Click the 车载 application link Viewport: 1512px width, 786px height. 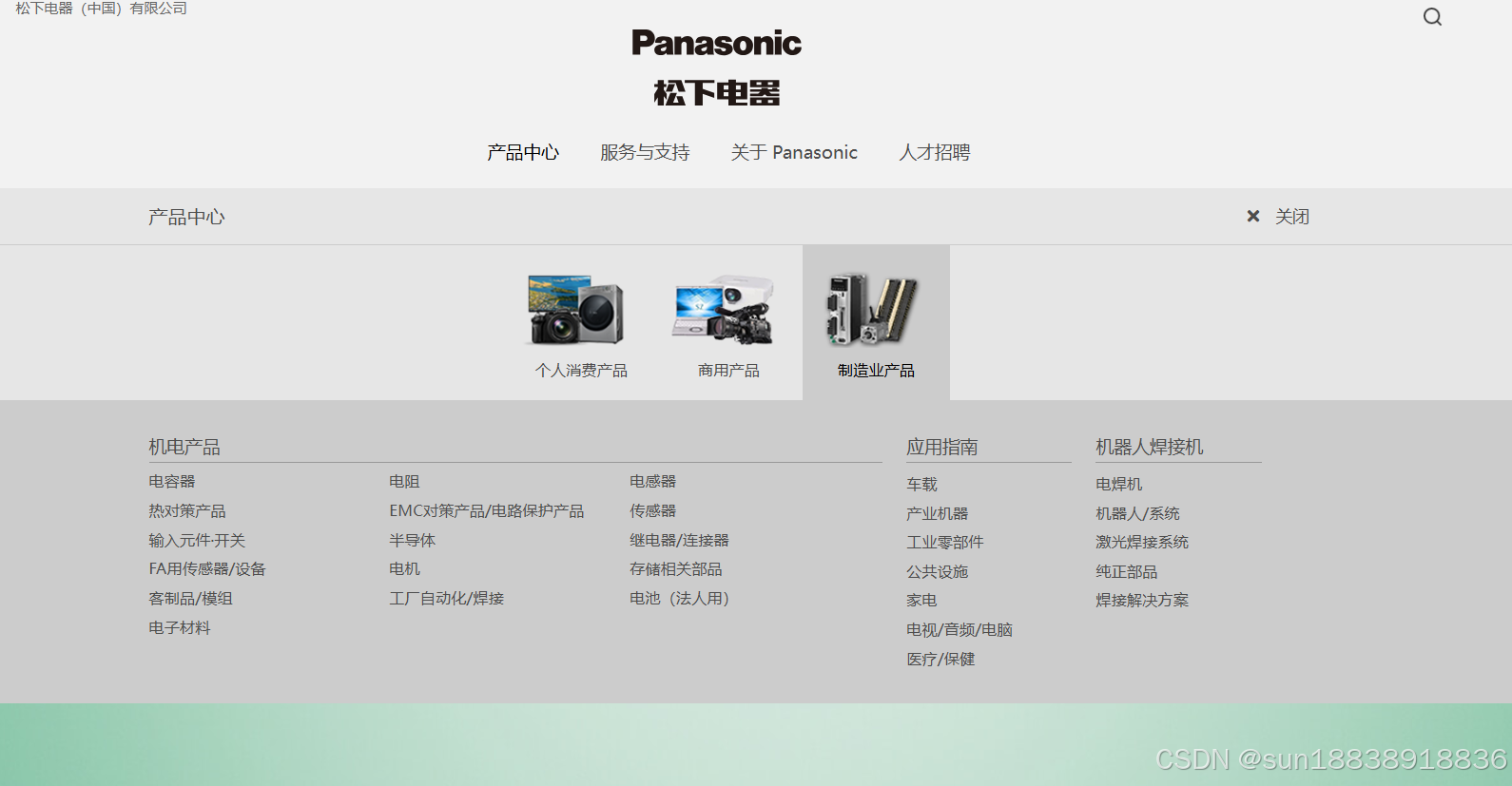coord(921,485)
